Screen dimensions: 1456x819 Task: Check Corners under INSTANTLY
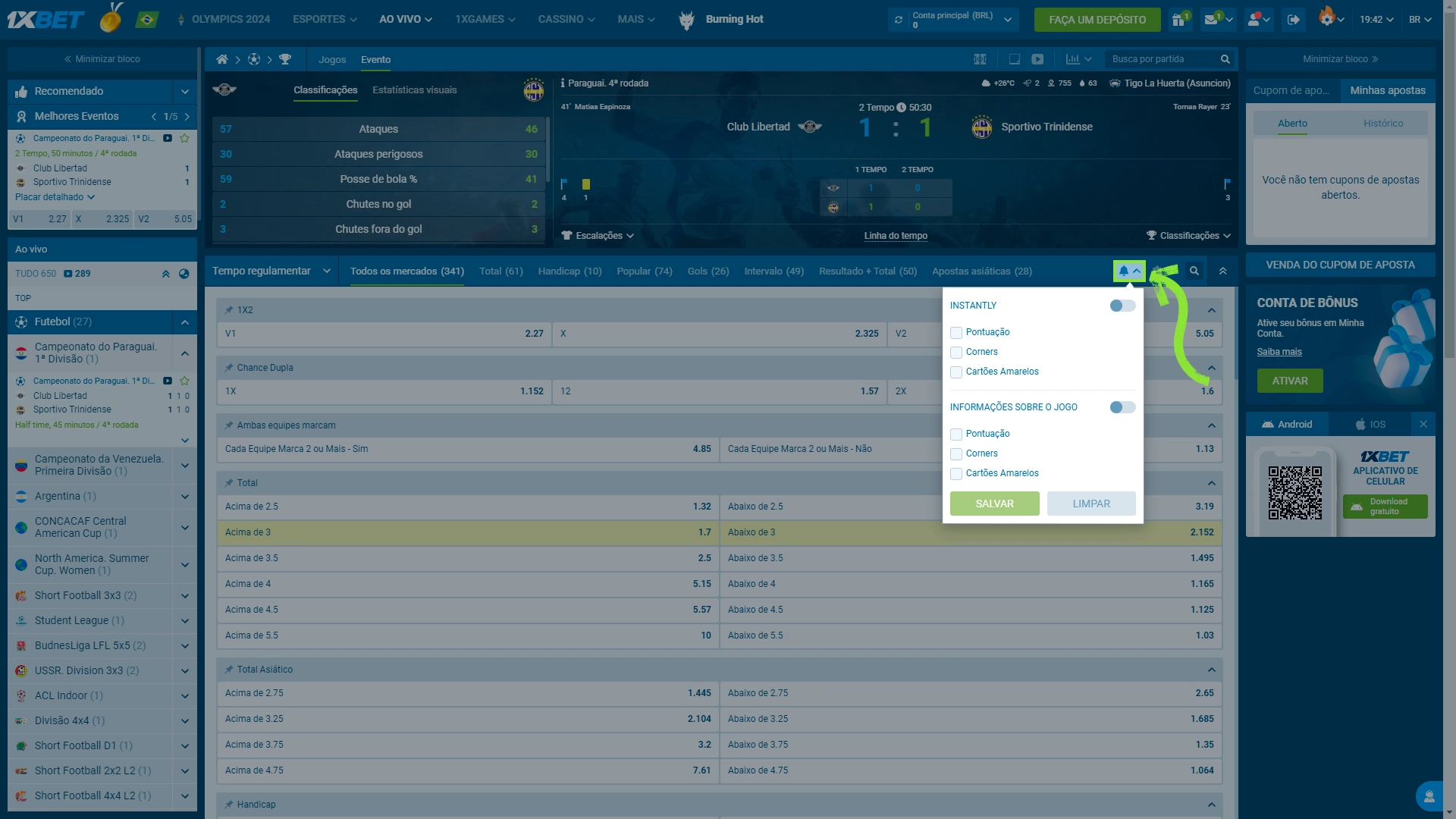coord(956,353)
